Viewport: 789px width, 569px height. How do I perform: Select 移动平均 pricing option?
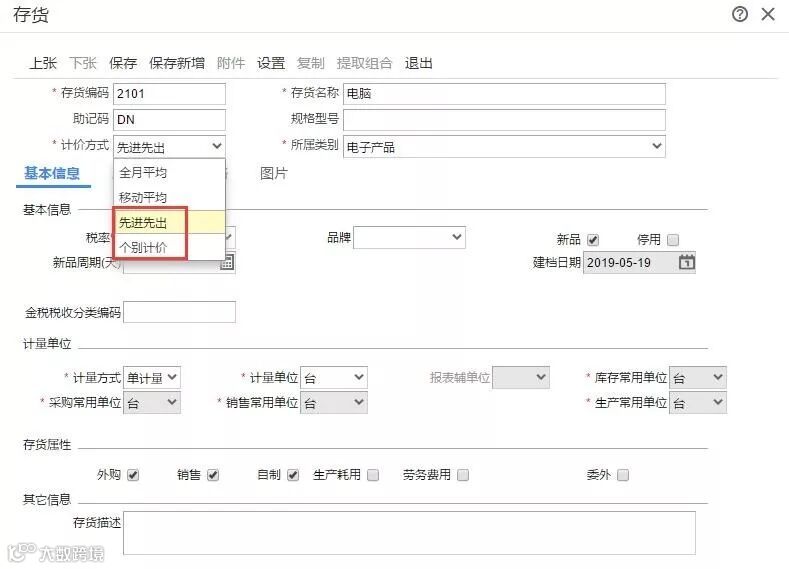pyautogui.click(x=169, y=197)
